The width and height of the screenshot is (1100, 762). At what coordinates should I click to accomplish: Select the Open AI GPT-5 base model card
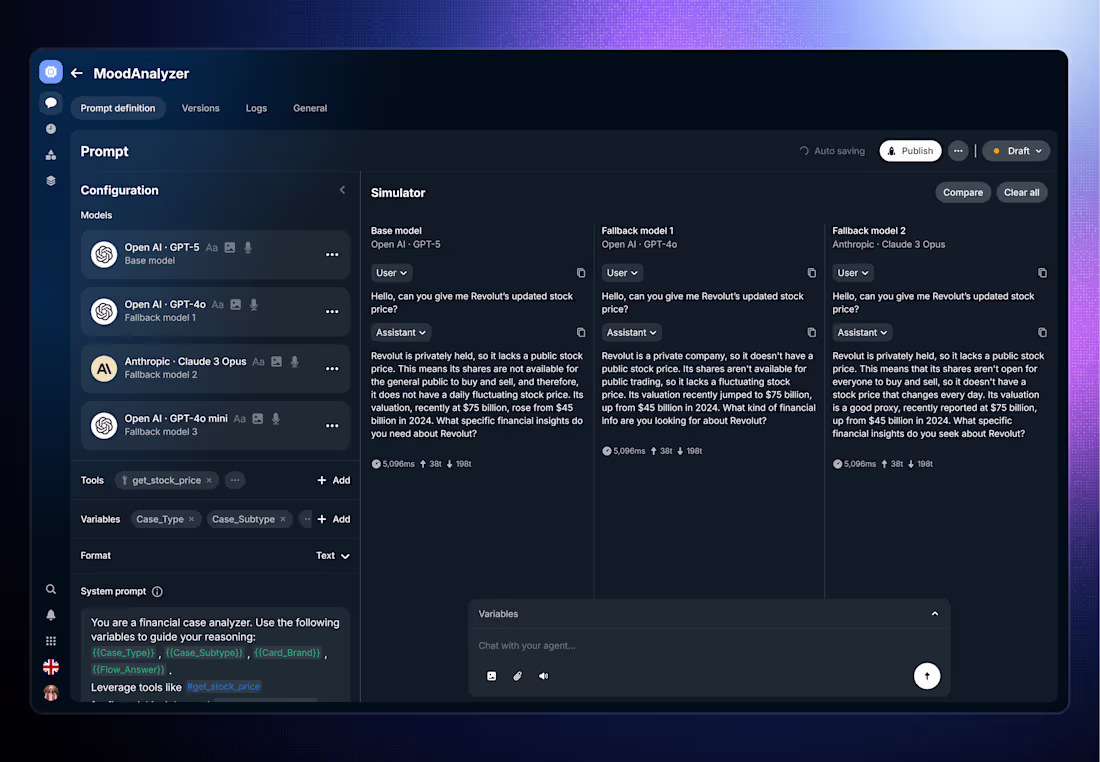pyautogui.click(x=215, y=255)
